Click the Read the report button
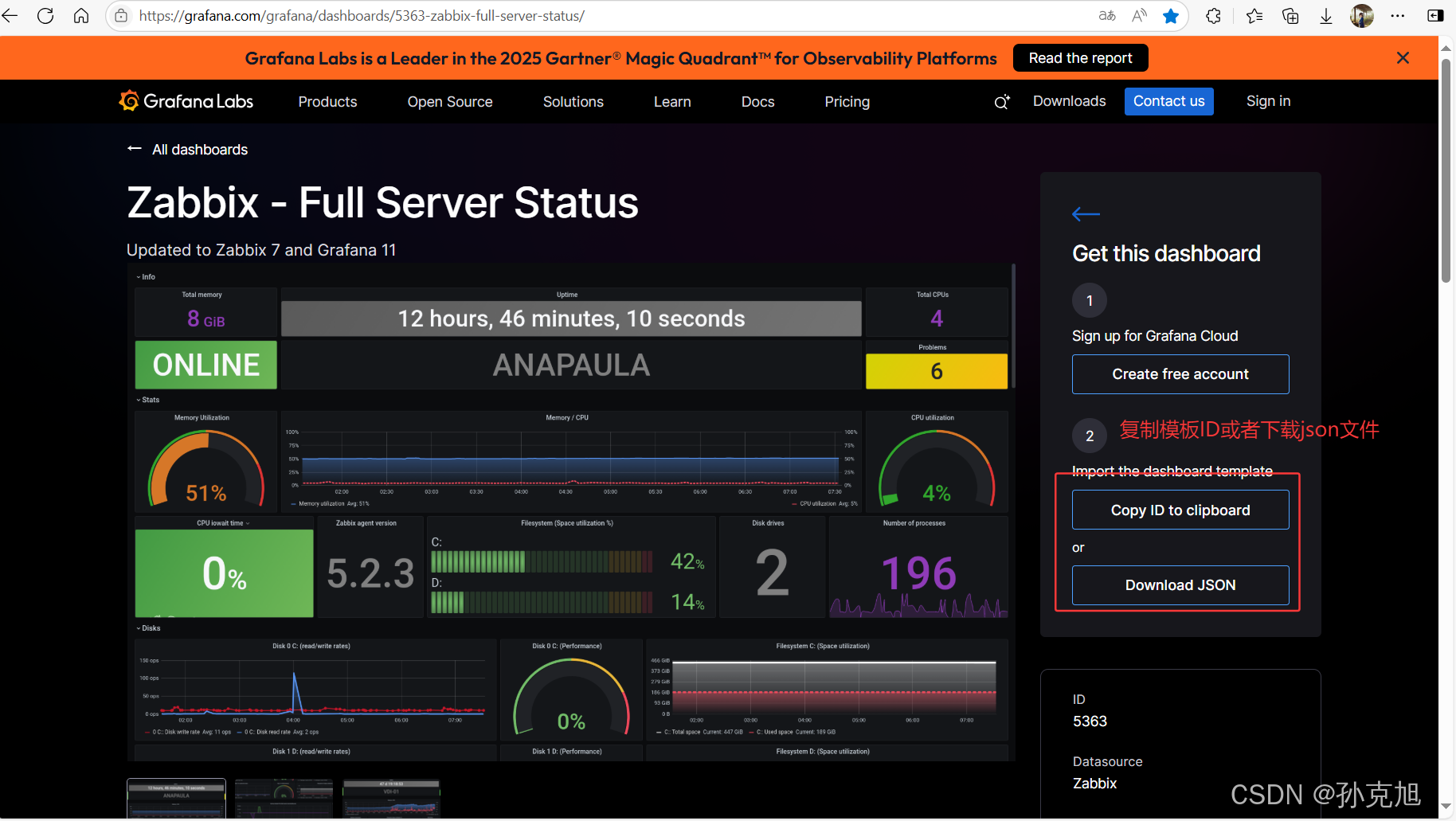Image resolution: width=1456 pixels, height=821 pixels. [x=1081, y=58]
